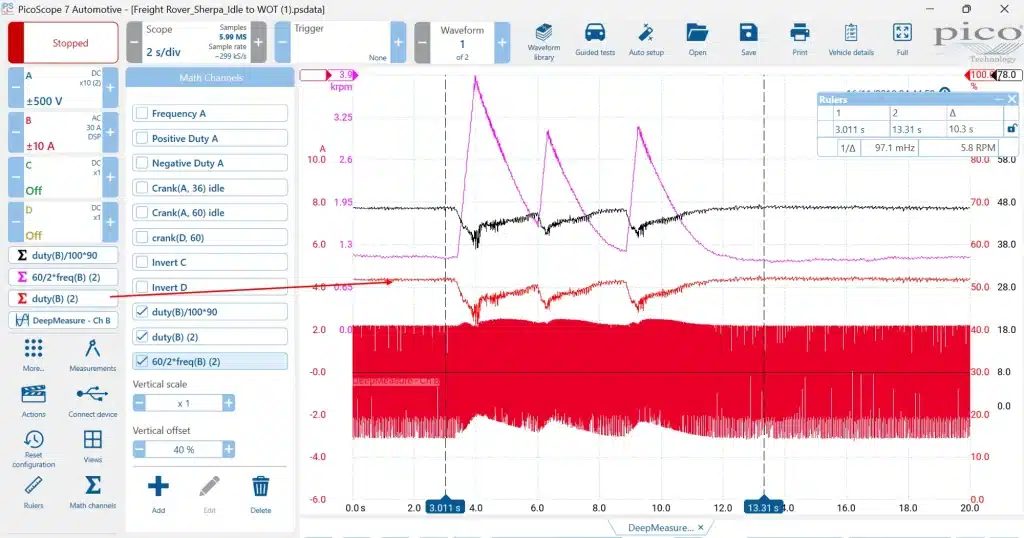
Task: Add a new math channel
Action: pos(158,494)
